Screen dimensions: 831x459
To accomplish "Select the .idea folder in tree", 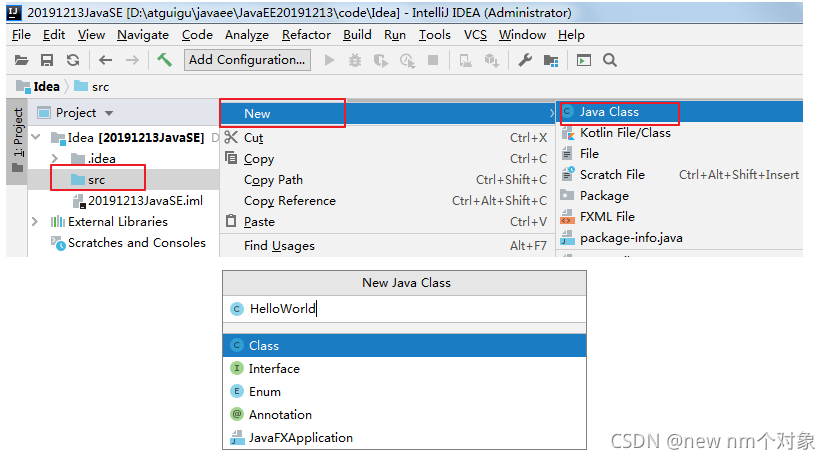I will point(93,158).
